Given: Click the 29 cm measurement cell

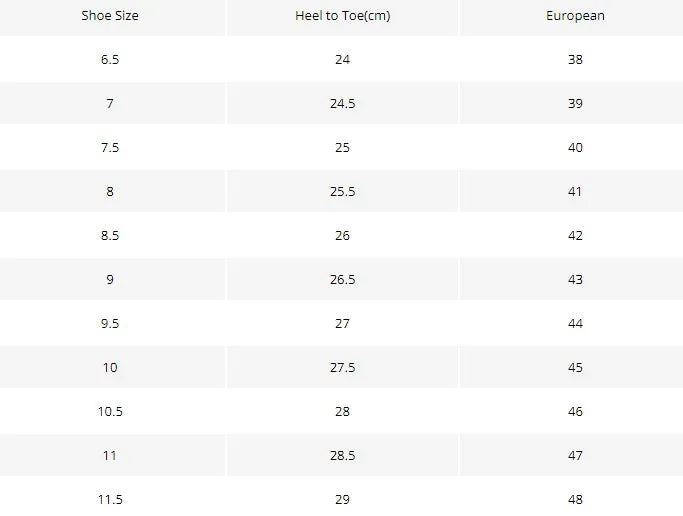Looking at the screenshot, I should tap(342, 497).
